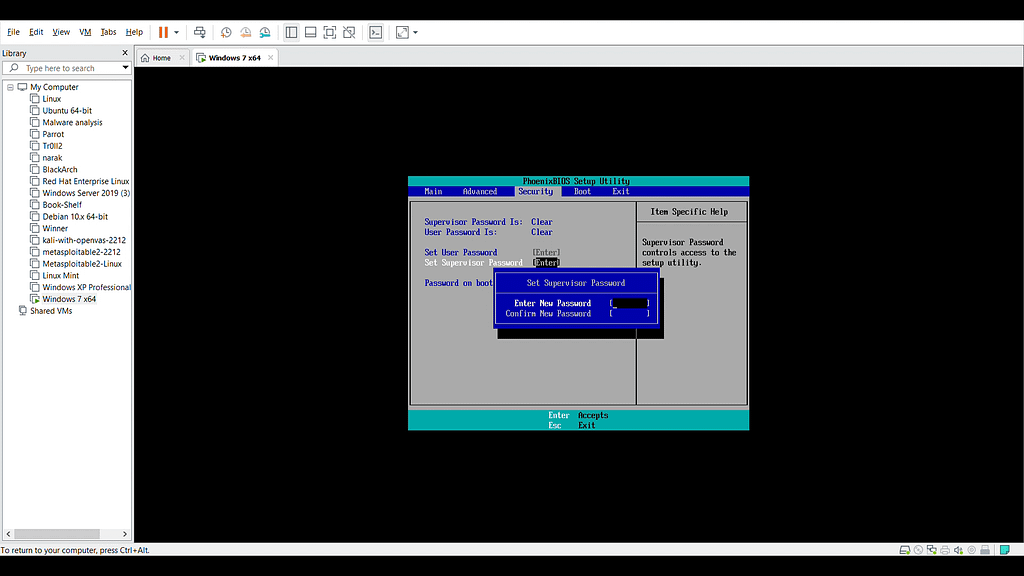
Task: Take a snapshot of this VM
Action: 226,32
